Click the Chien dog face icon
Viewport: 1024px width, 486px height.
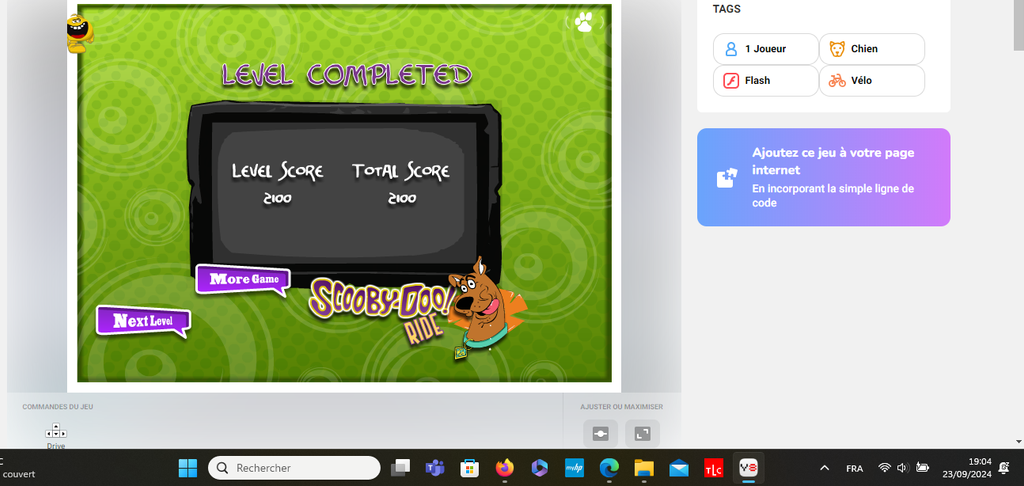tap(837, 49)
